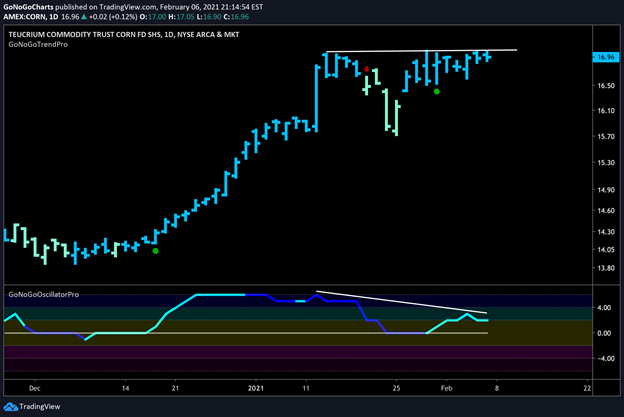Click the 16.10 price axis label
The image size is (624, 417).
point(606,111)
